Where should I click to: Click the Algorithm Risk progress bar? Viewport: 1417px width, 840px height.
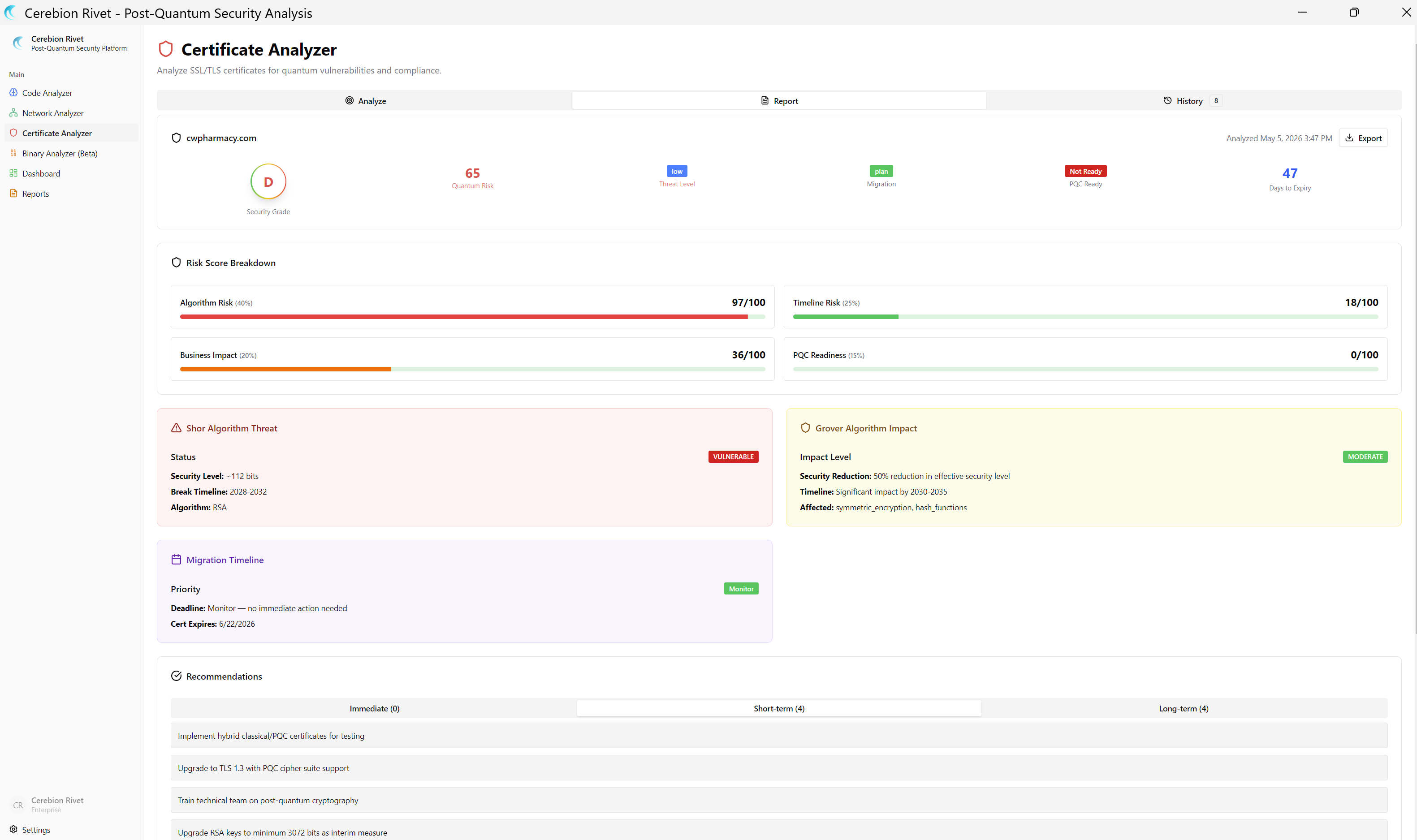click(x=472, y=317)
